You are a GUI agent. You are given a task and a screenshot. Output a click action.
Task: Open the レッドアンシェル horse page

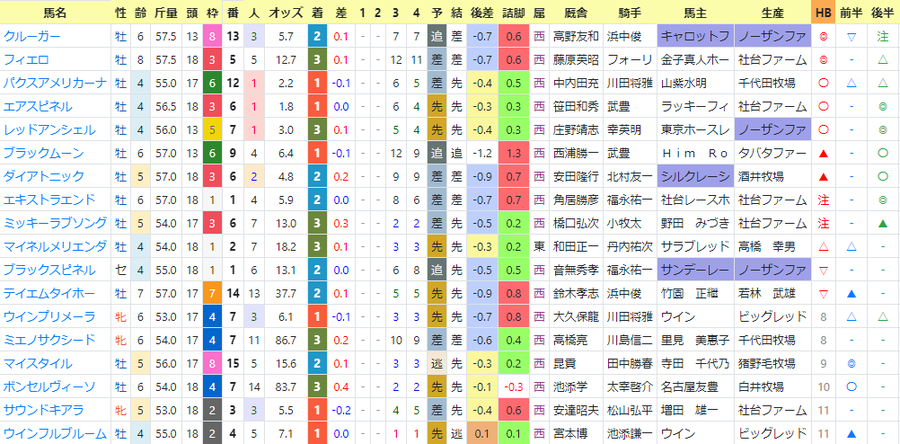[49, 130]
